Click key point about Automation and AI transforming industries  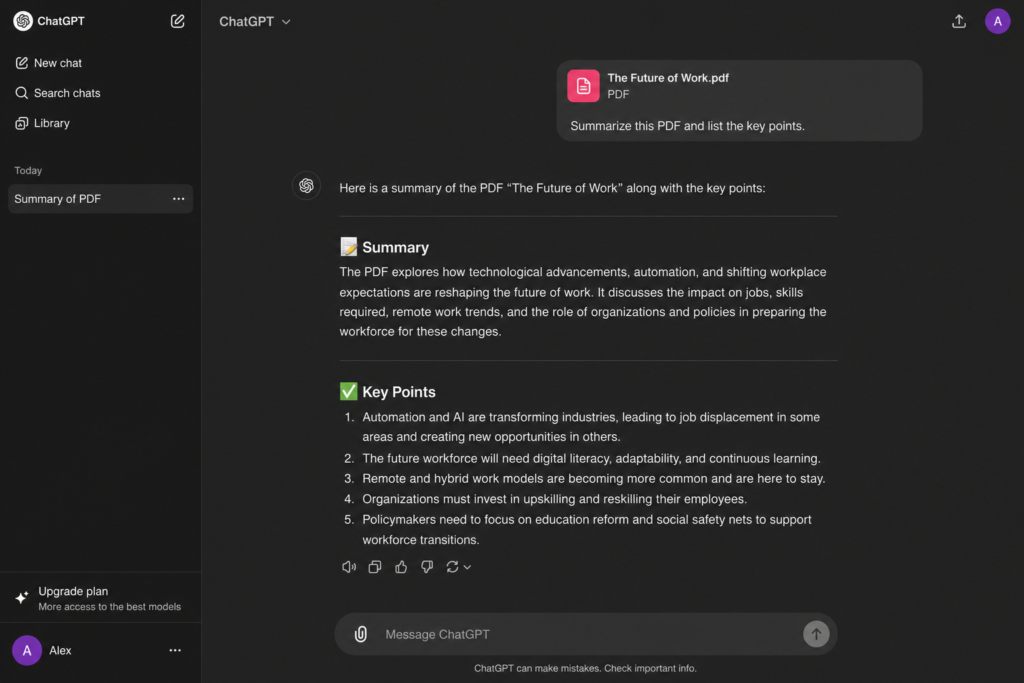click(591, 426)
